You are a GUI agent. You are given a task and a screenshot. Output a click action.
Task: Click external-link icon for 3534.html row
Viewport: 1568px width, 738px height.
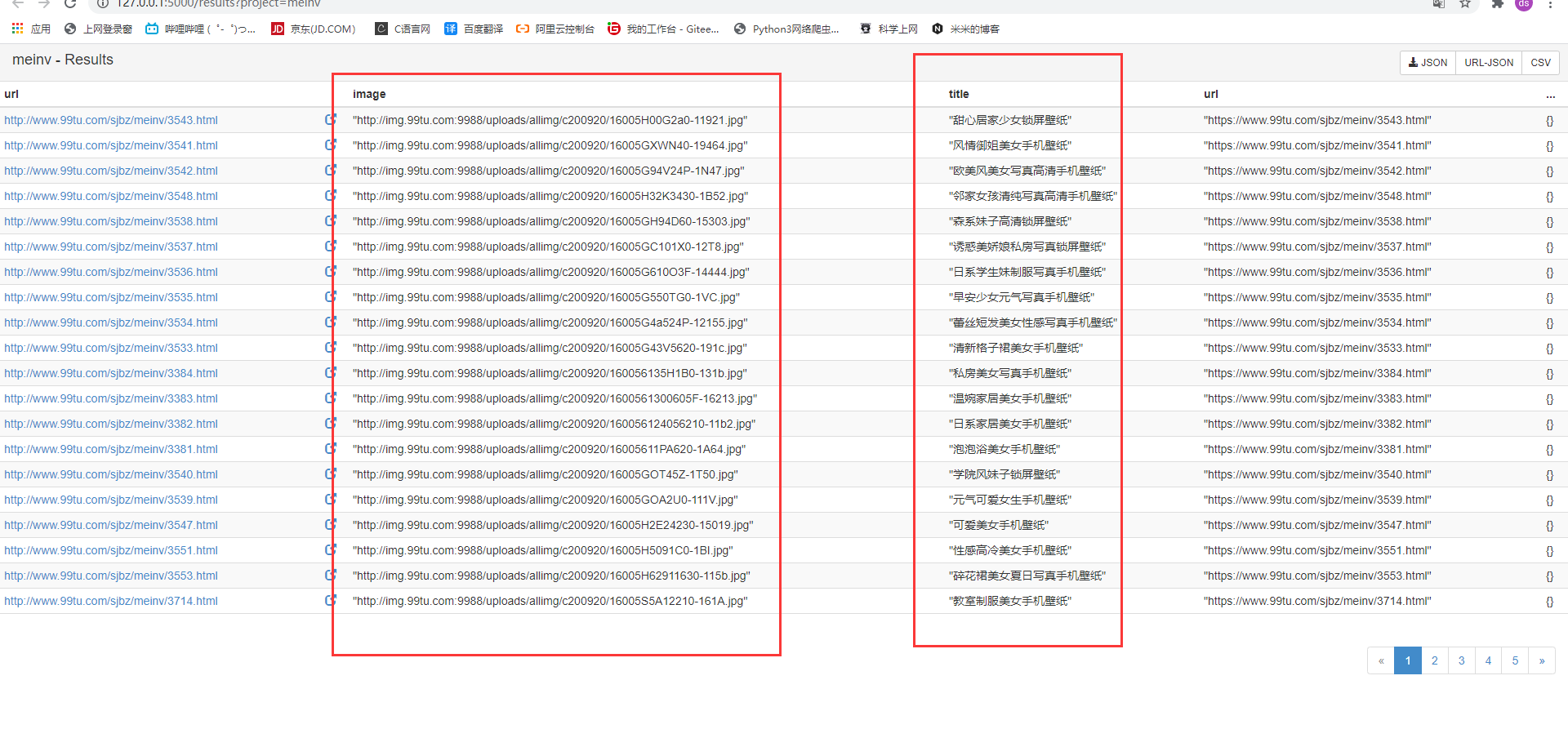tap(330, 322)
